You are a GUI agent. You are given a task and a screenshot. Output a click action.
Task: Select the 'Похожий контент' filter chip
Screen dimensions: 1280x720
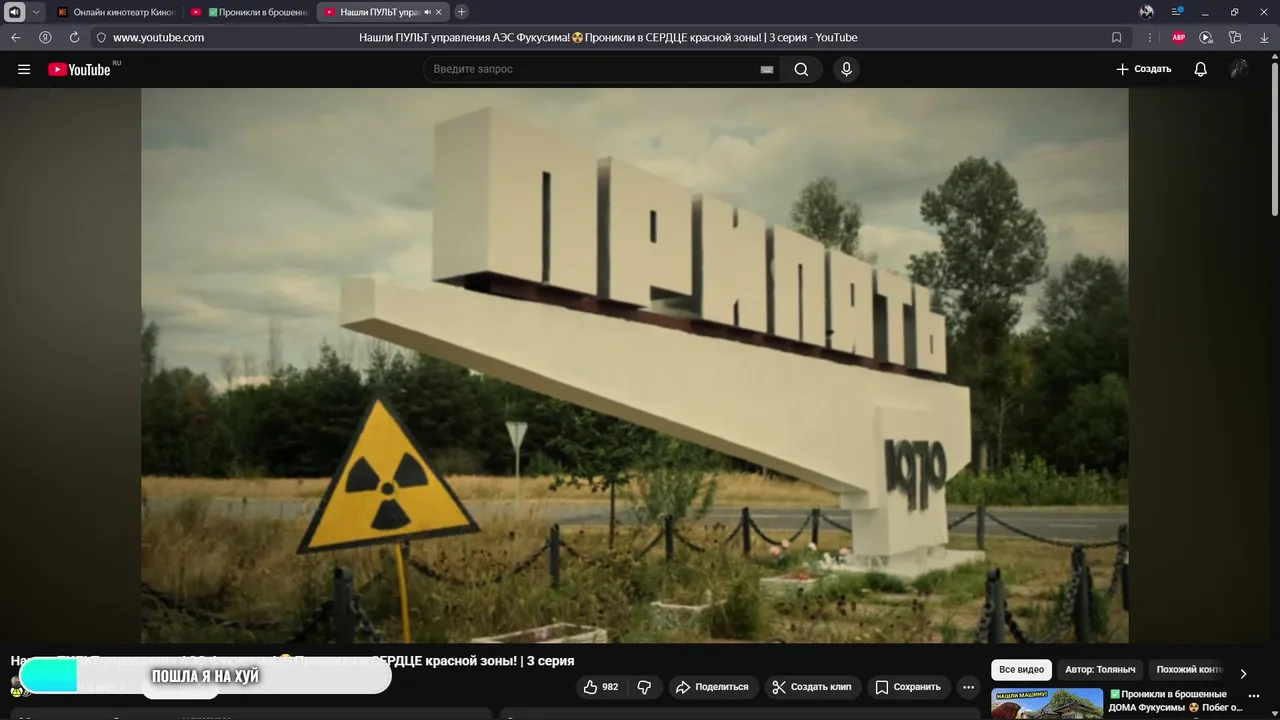1189,670
